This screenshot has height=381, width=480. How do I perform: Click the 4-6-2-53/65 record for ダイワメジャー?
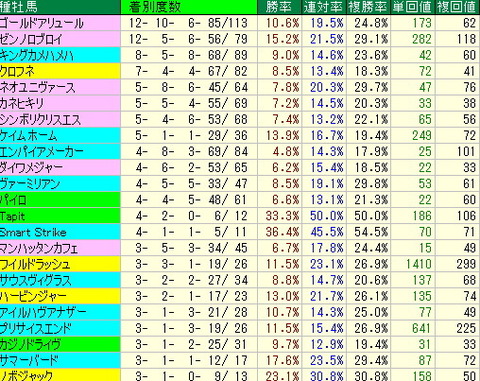192,168
